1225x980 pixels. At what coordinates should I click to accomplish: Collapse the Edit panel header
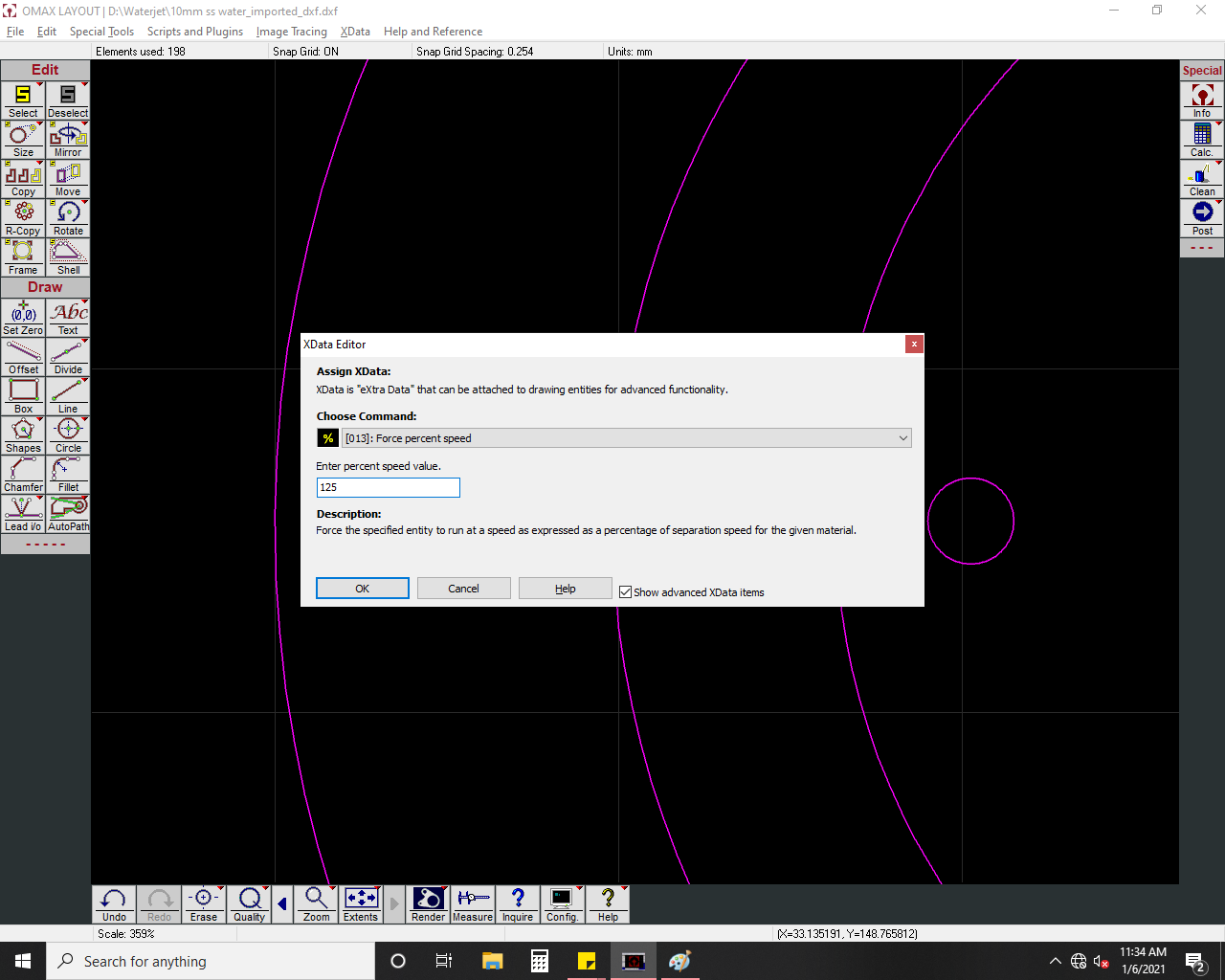45,70
